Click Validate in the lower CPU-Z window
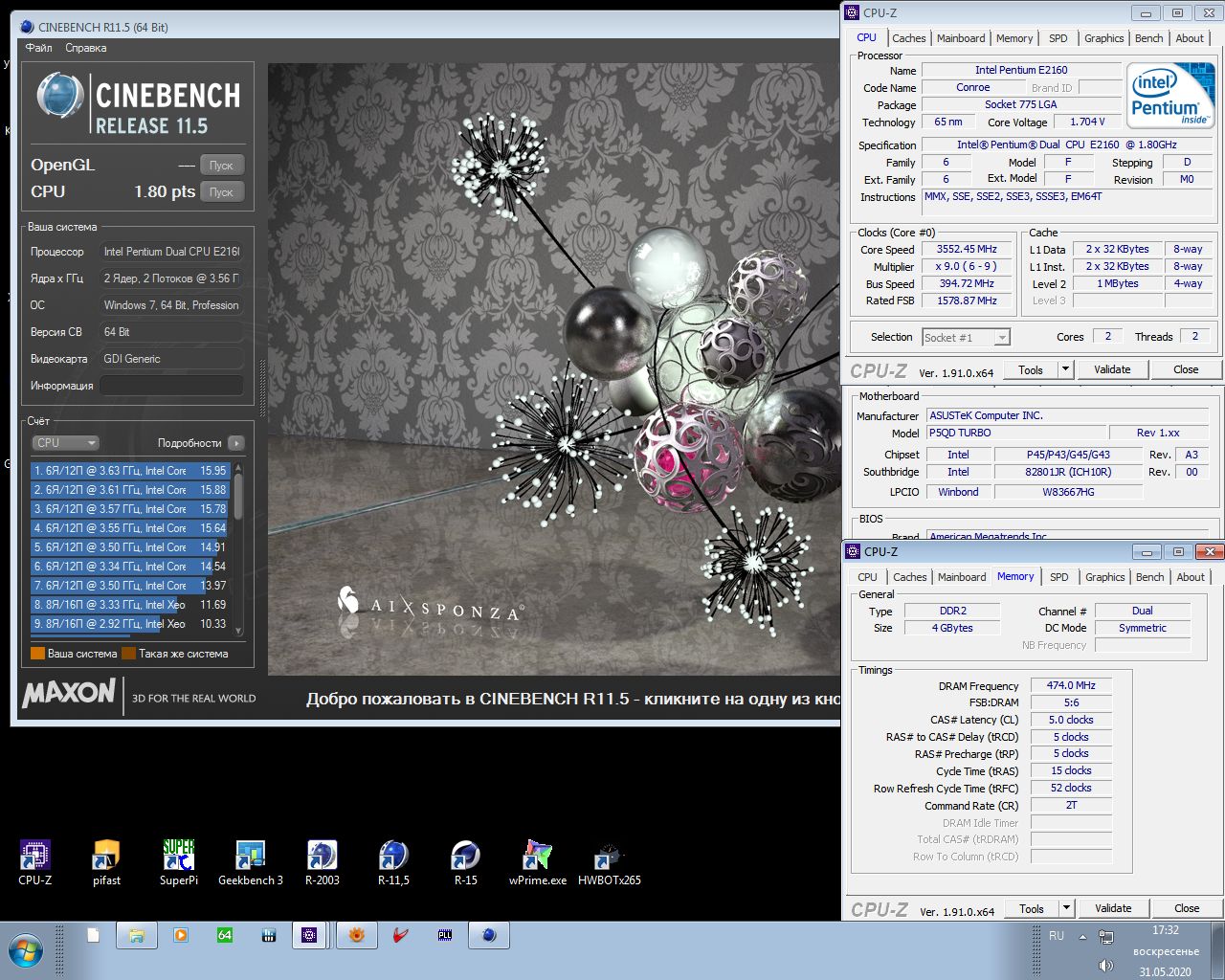The height and width of the screenshot is (980, 1225). click(x=1113, y=908)
